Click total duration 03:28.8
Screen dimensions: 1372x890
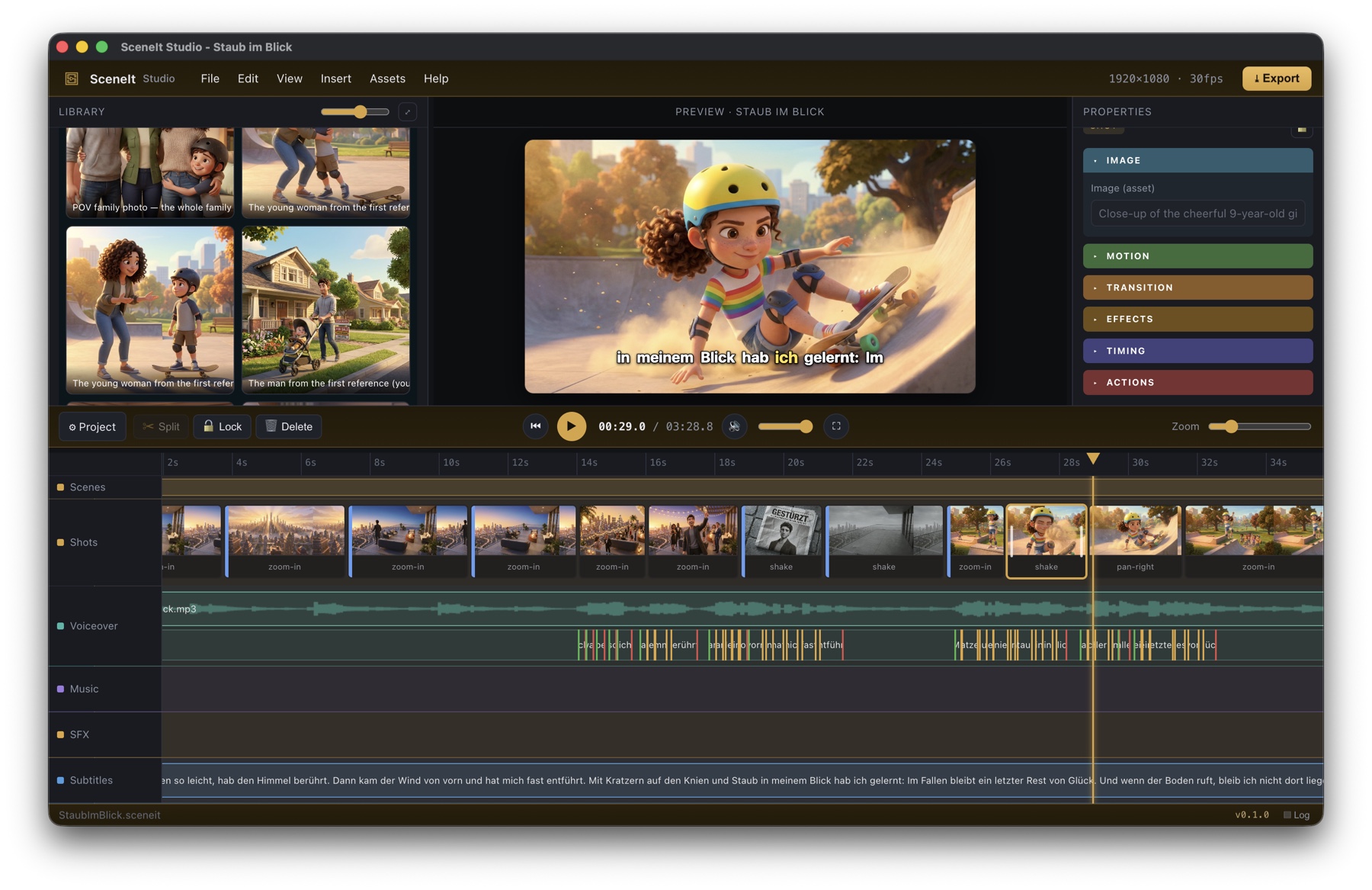coord(689,426)
